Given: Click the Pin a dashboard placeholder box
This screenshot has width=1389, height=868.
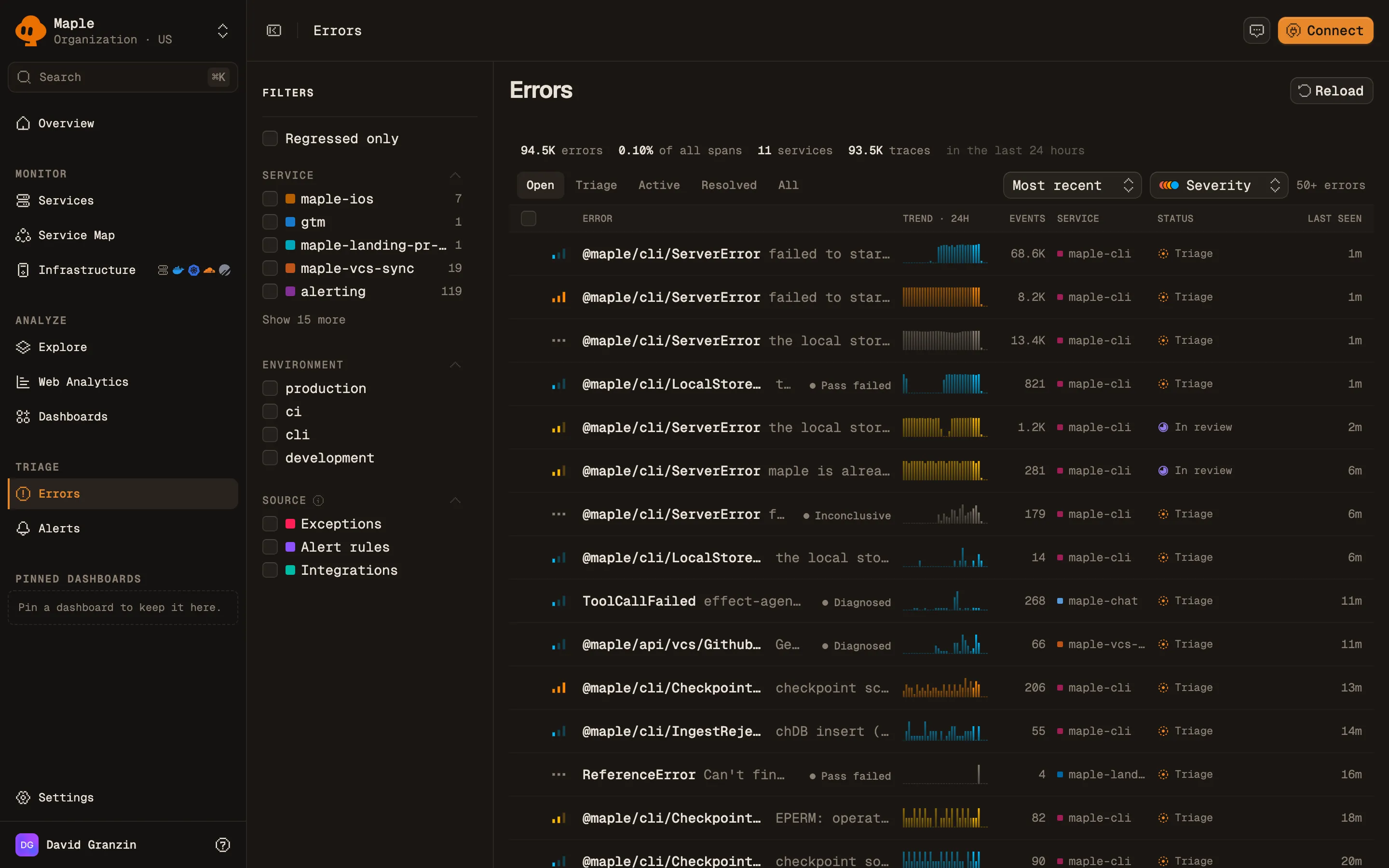Looking at the screenshot, I should (x=123, y=608).
